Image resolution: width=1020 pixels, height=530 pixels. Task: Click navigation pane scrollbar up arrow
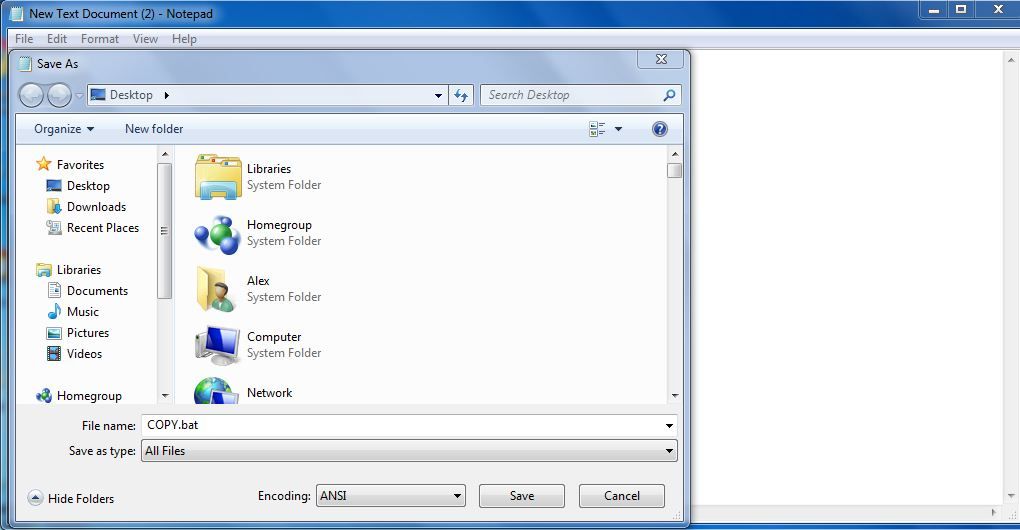tap(165, 154)
